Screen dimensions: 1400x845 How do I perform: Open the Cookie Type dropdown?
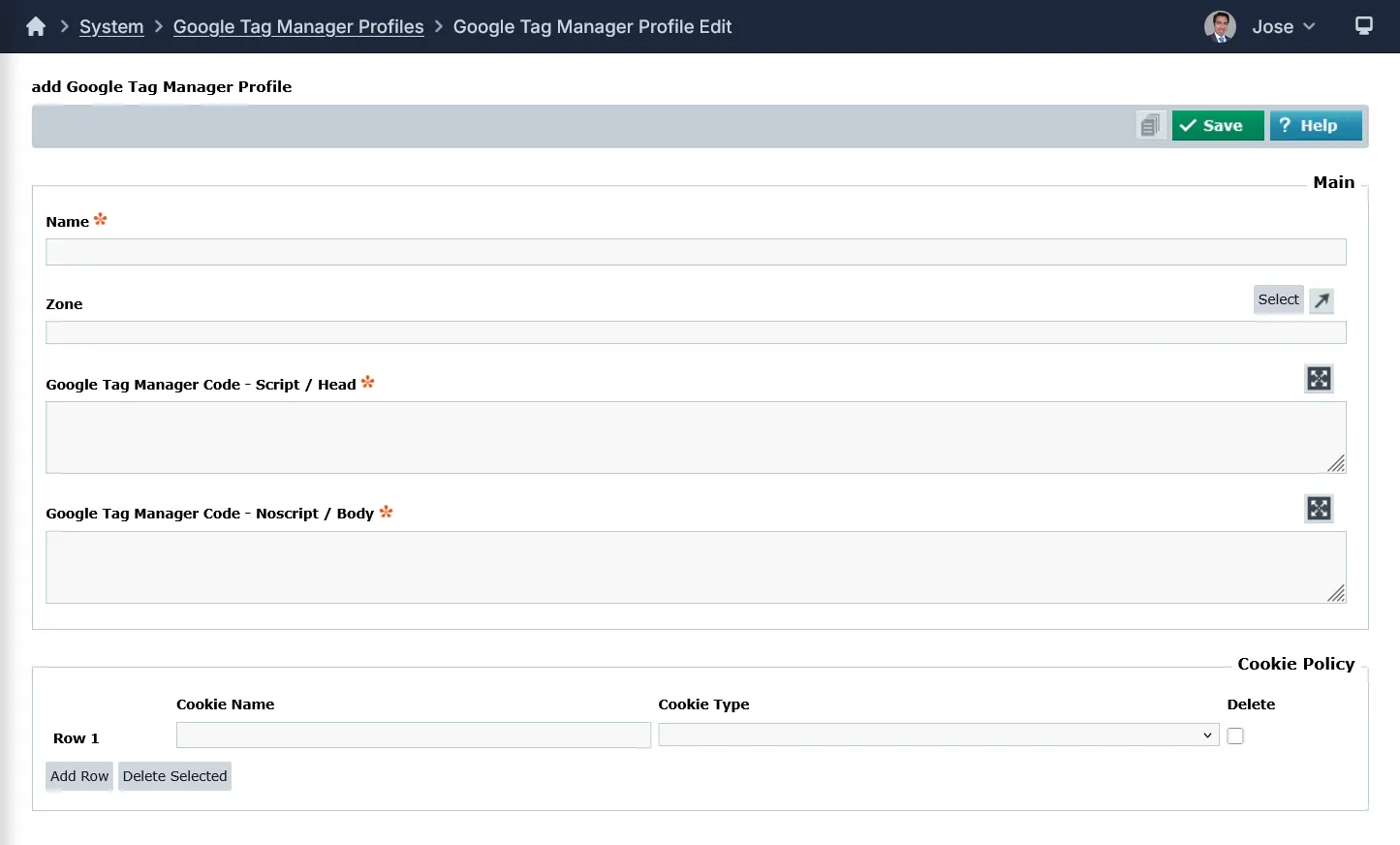(x=938, y=735)
